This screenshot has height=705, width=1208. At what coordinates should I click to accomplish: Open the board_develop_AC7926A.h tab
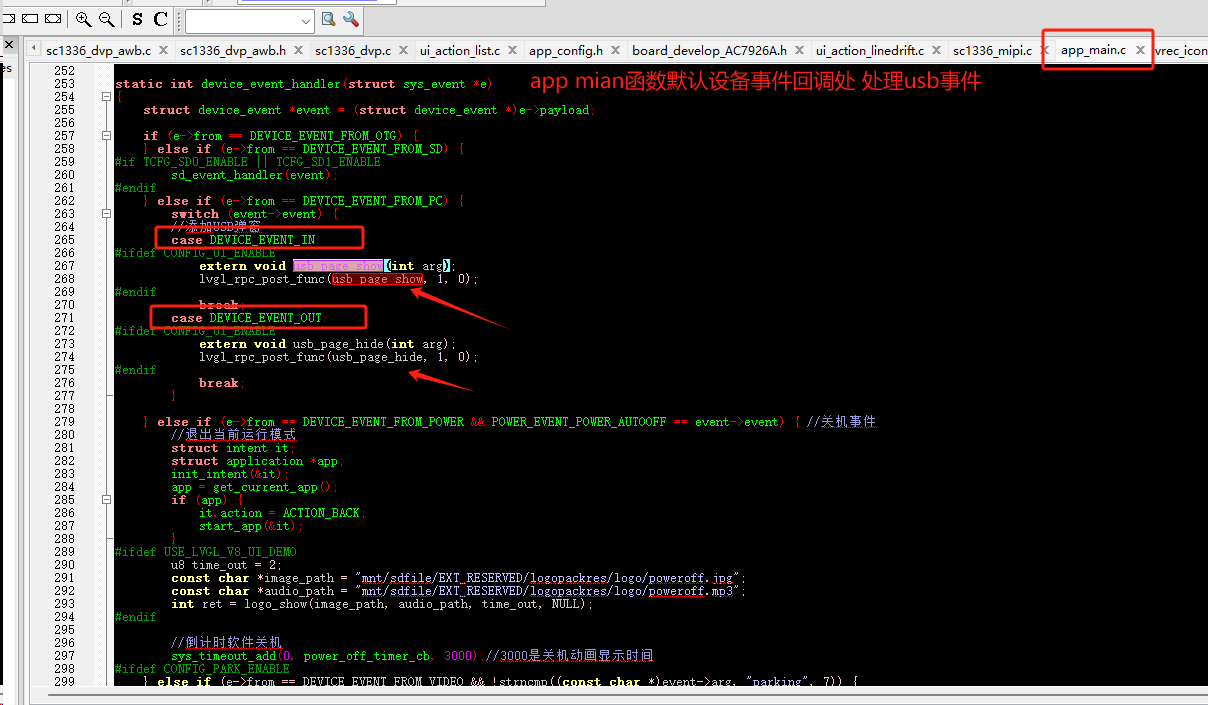click(x=710, y=50)
